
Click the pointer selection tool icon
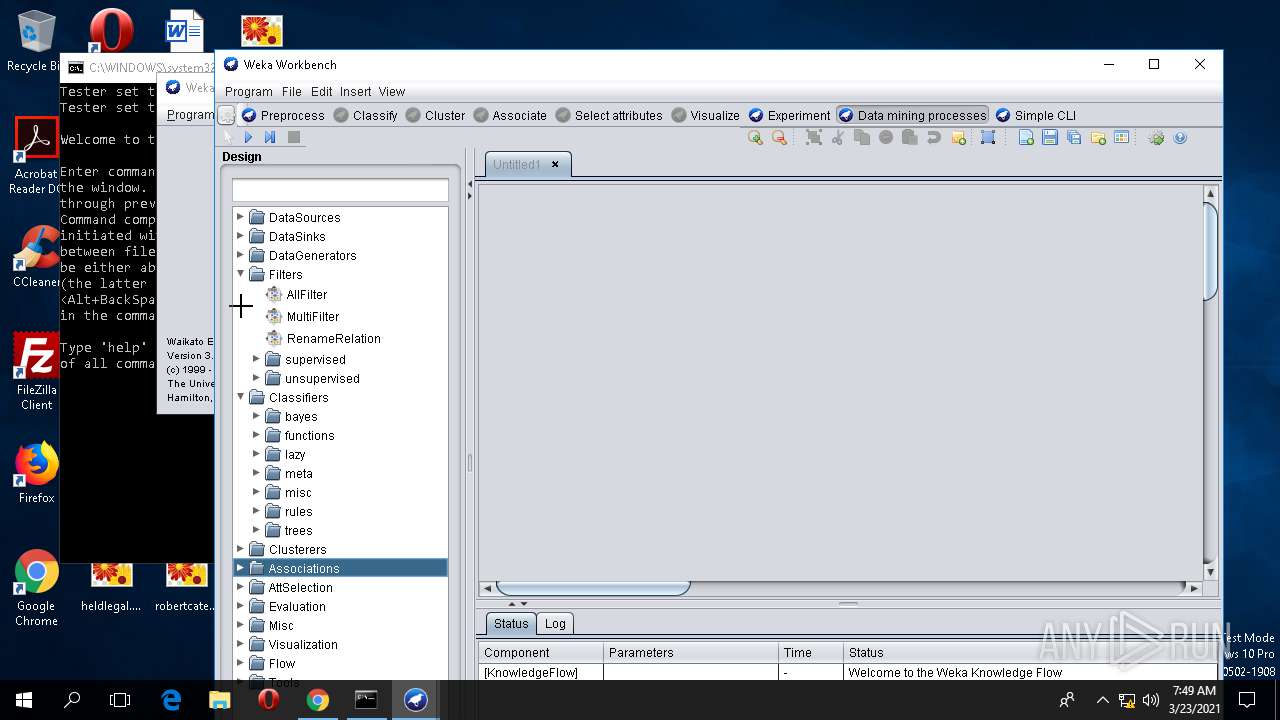[227, 137]
